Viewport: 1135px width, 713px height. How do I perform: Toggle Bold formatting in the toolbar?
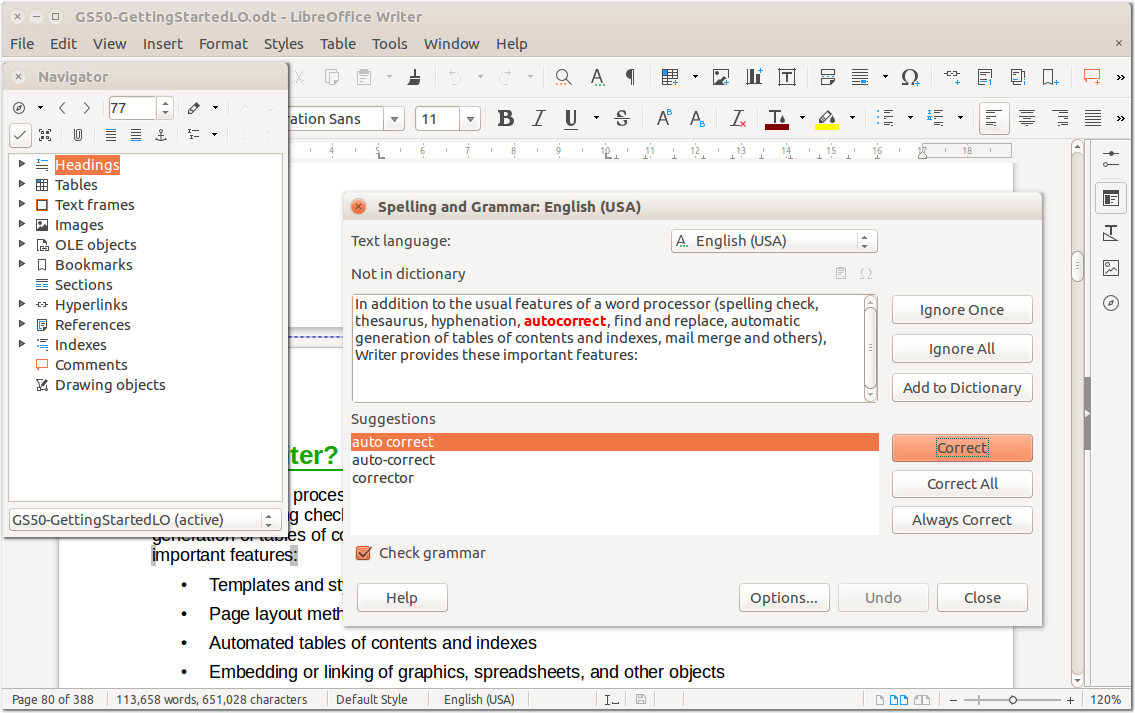[x=505, y=118]
